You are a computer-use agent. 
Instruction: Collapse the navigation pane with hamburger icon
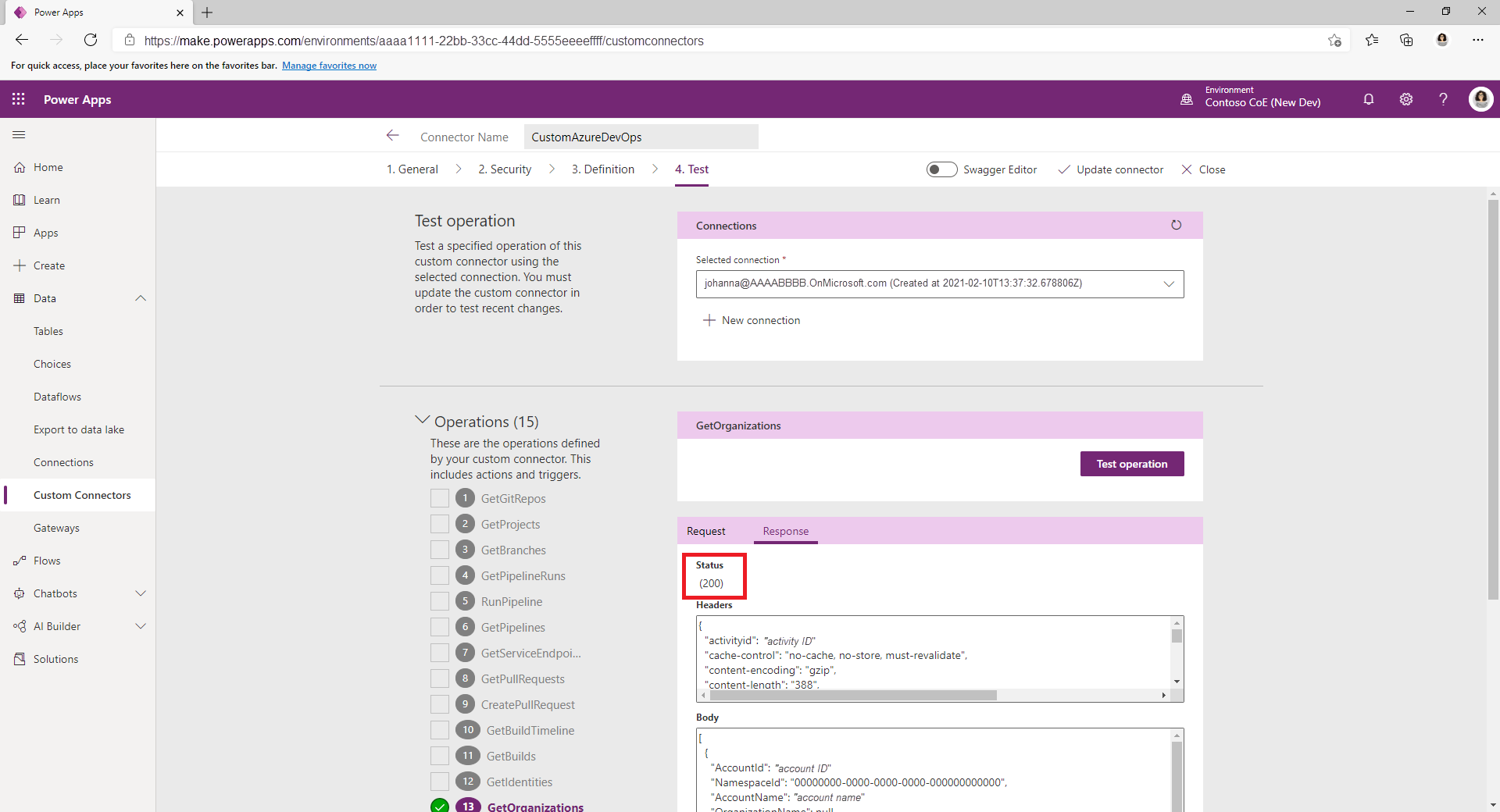tap(19, 134)
